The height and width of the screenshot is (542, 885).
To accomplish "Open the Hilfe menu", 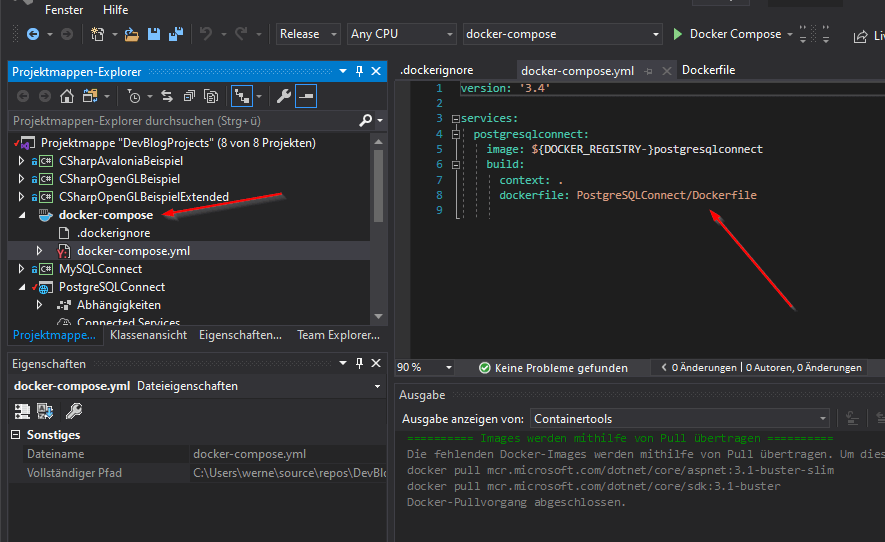I will point(115,10).
